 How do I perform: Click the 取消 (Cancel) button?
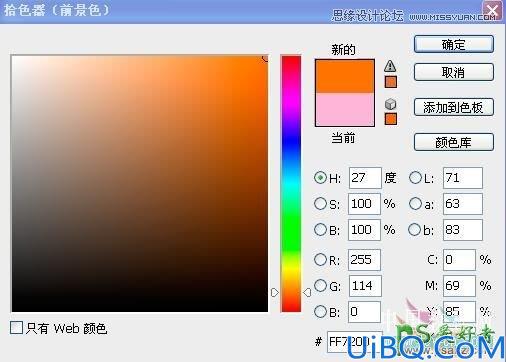(454, 72)
